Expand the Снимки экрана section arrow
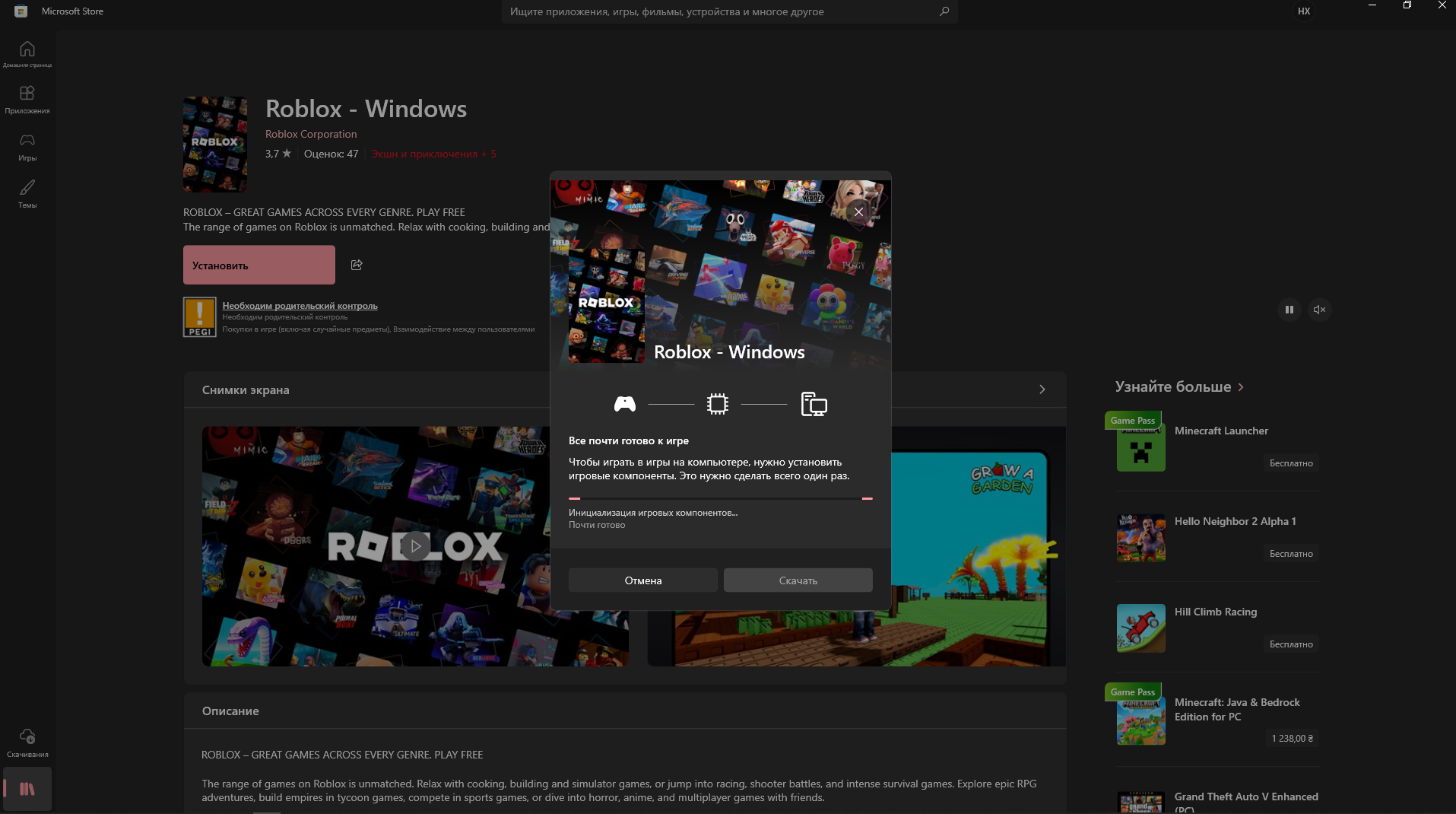 click(x=1042, y=390)
